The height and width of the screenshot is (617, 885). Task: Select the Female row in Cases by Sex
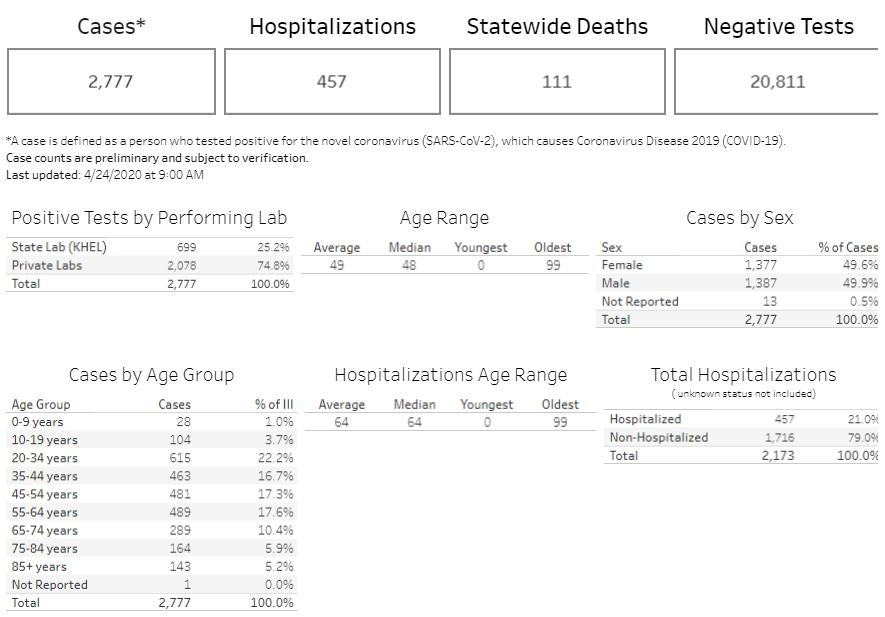click(x=622, y=265)
